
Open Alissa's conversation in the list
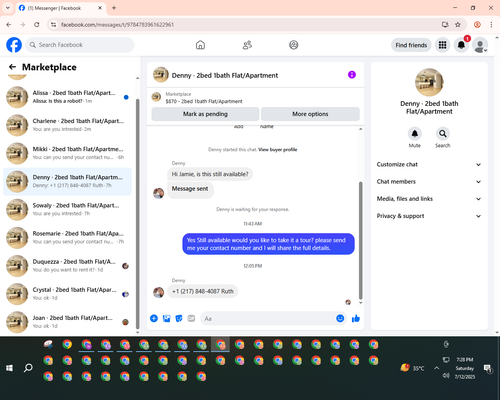tap(67, 97)
